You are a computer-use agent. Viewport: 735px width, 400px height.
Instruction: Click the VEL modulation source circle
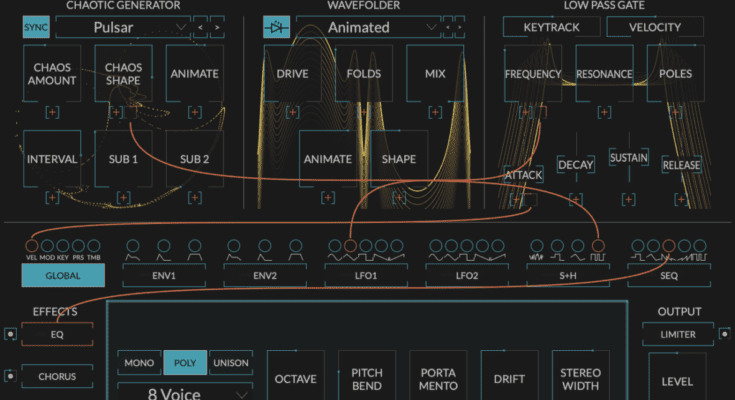(x=30, y=245)
